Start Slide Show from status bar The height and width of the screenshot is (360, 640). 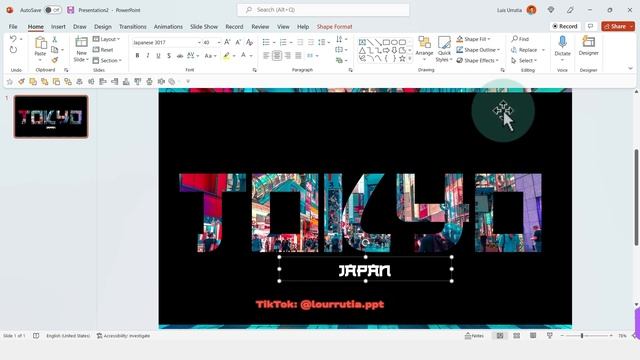[550, 336]
